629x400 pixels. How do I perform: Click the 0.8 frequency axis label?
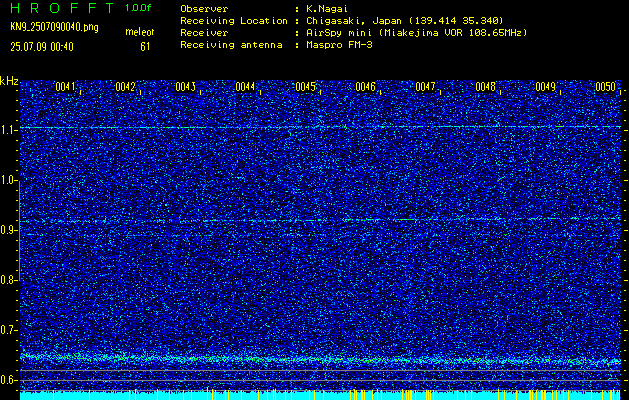tap(8, 280)
